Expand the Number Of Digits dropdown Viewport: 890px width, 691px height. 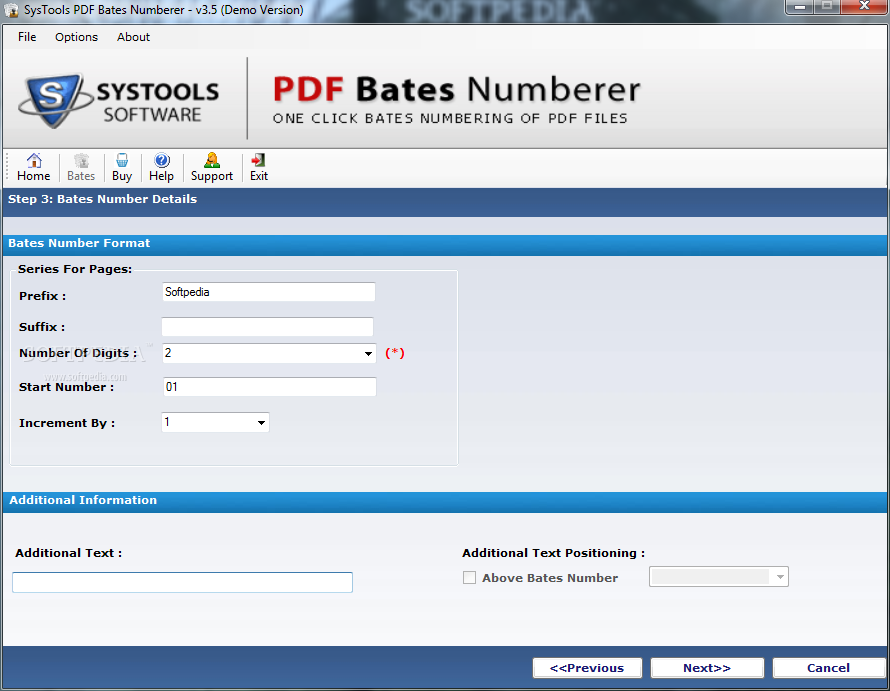click(368, 353)
